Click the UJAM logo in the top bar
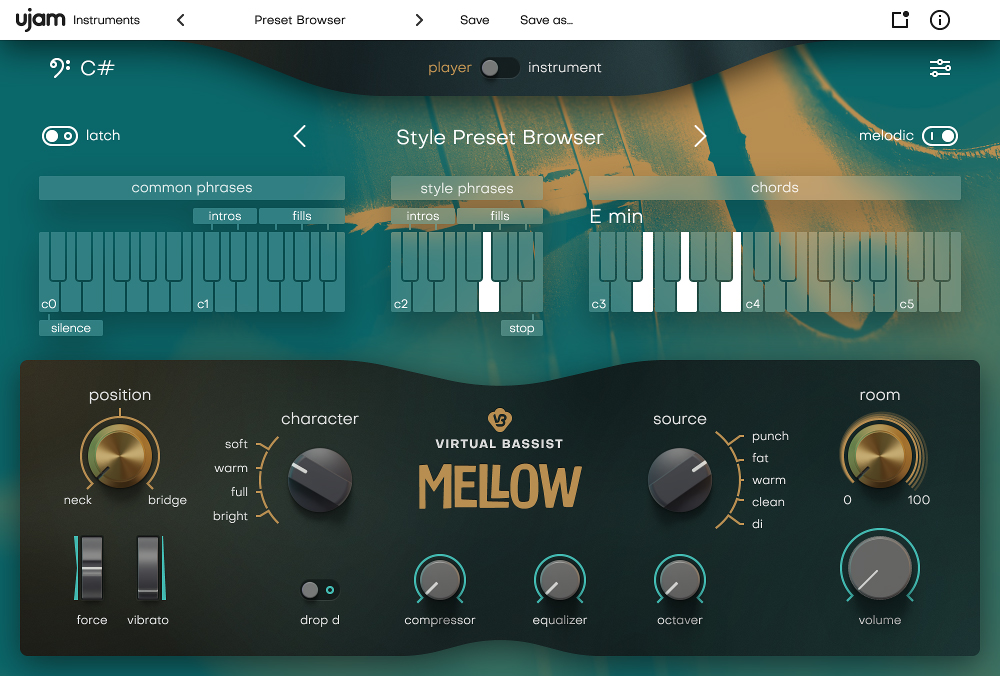The width and height of the screenshot is (1000, 676). [40, 19]
